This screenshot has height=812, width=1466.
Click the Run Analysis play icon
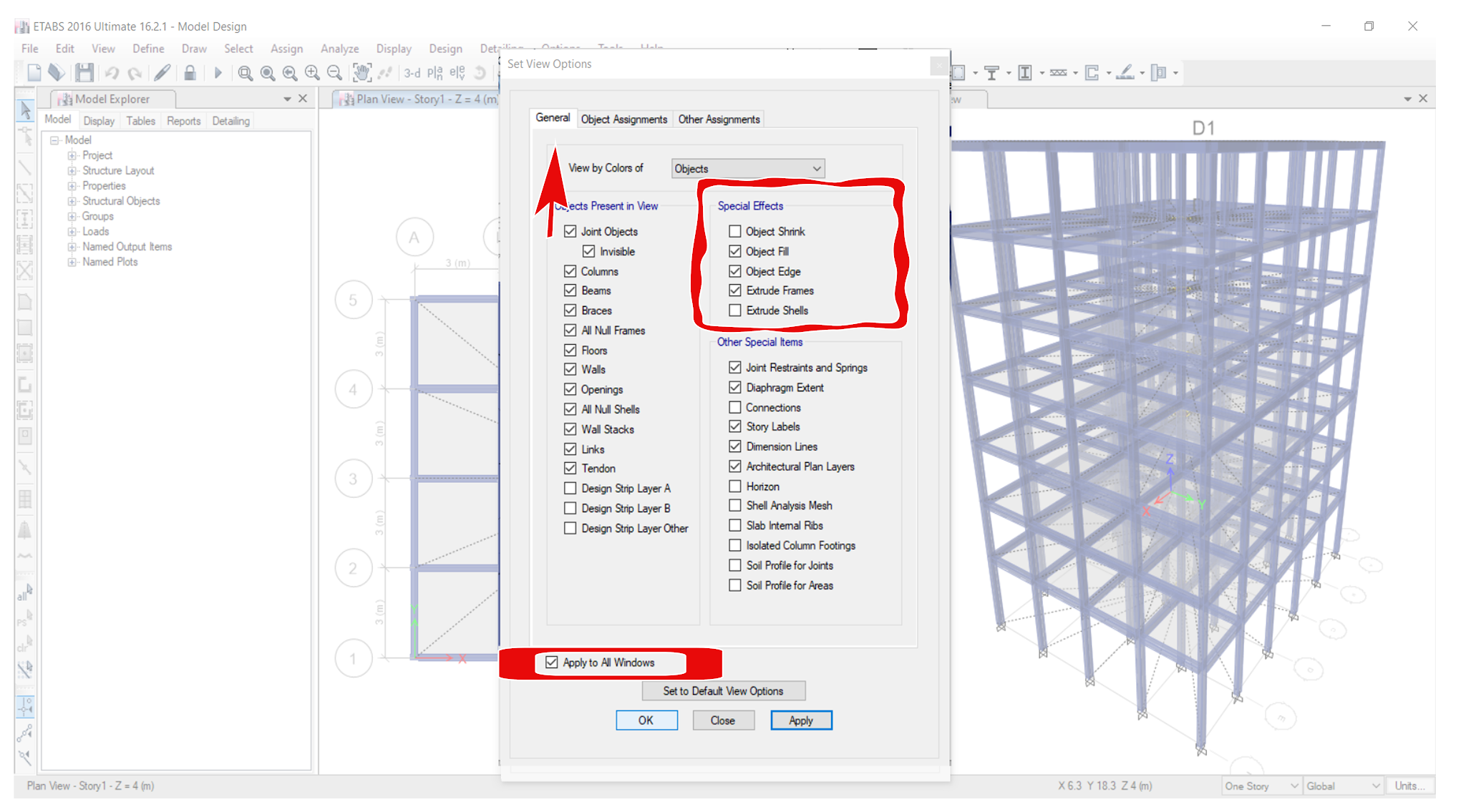[x=218, y=72]
